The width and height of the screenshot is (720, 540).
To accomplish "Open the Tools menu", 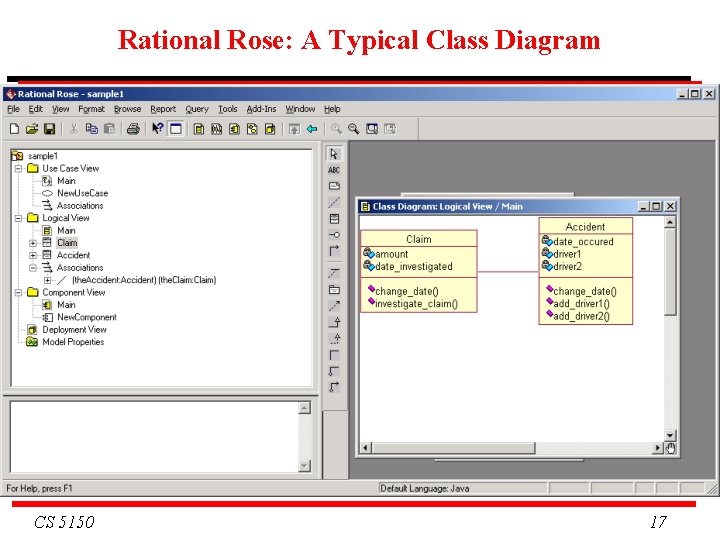I will (x=227, y=109).
